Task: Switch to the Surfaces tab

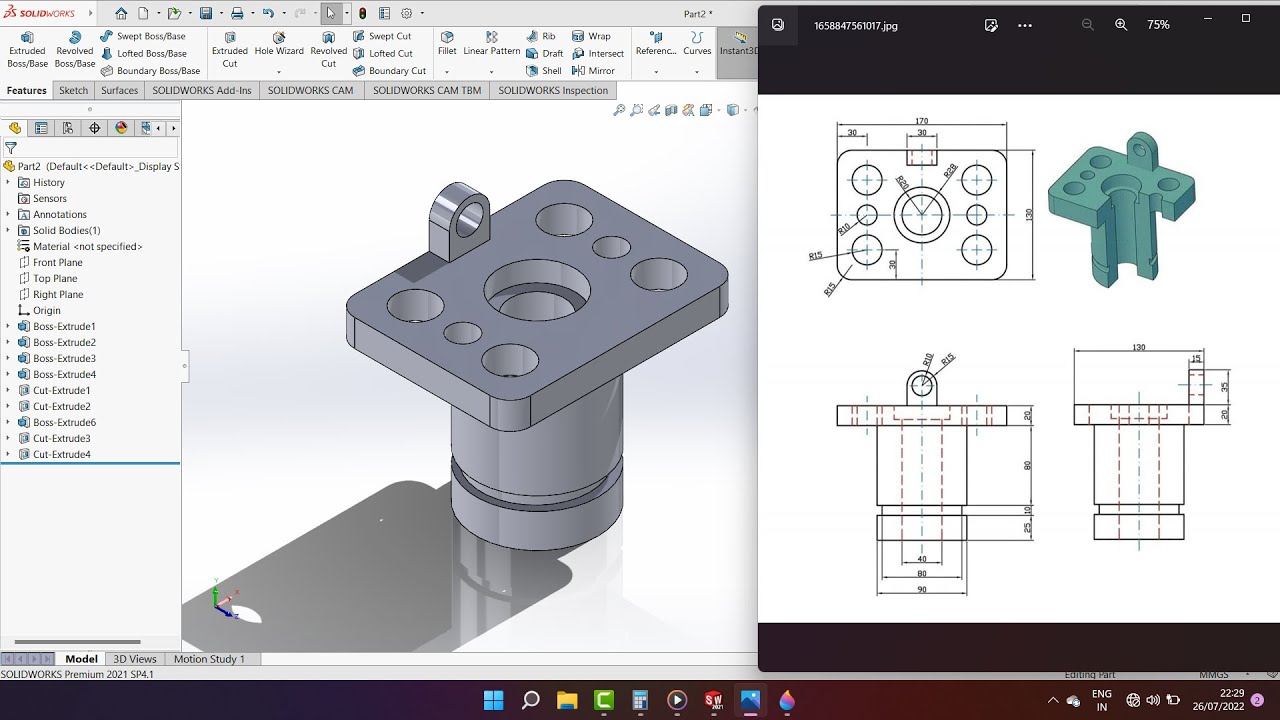Action: (119, 90)
